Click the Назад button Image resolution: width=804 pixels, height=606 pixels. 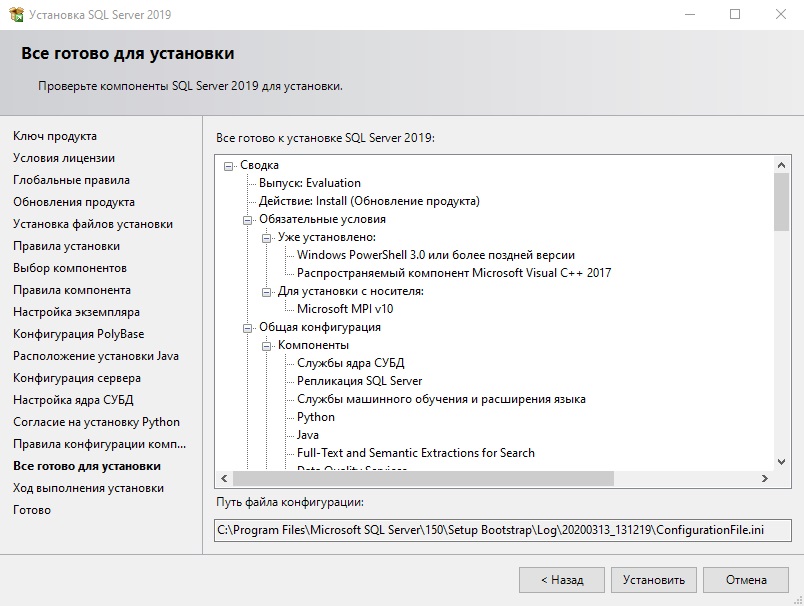(562, 580)
